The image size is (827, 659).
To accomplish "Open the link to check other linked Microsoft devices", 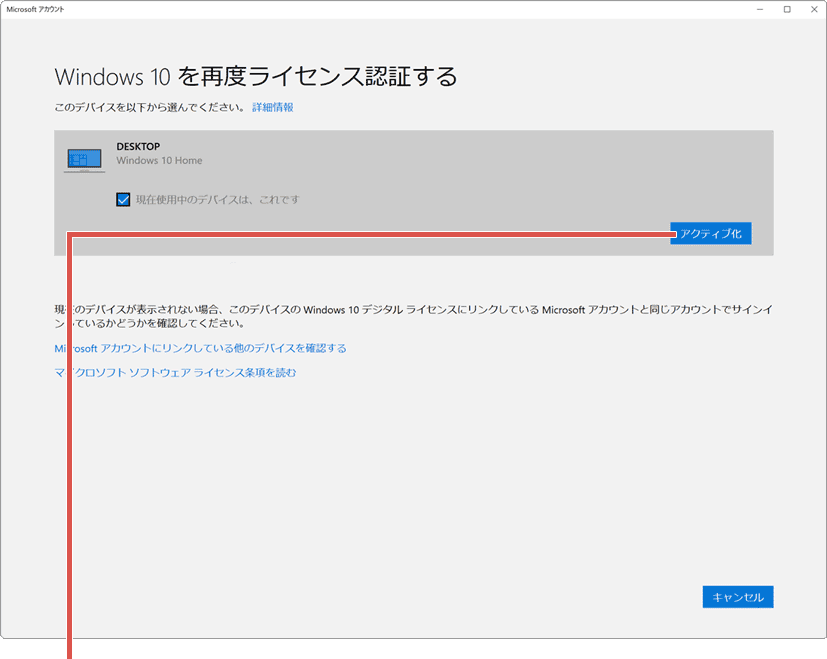I will (x=200, y=348).
